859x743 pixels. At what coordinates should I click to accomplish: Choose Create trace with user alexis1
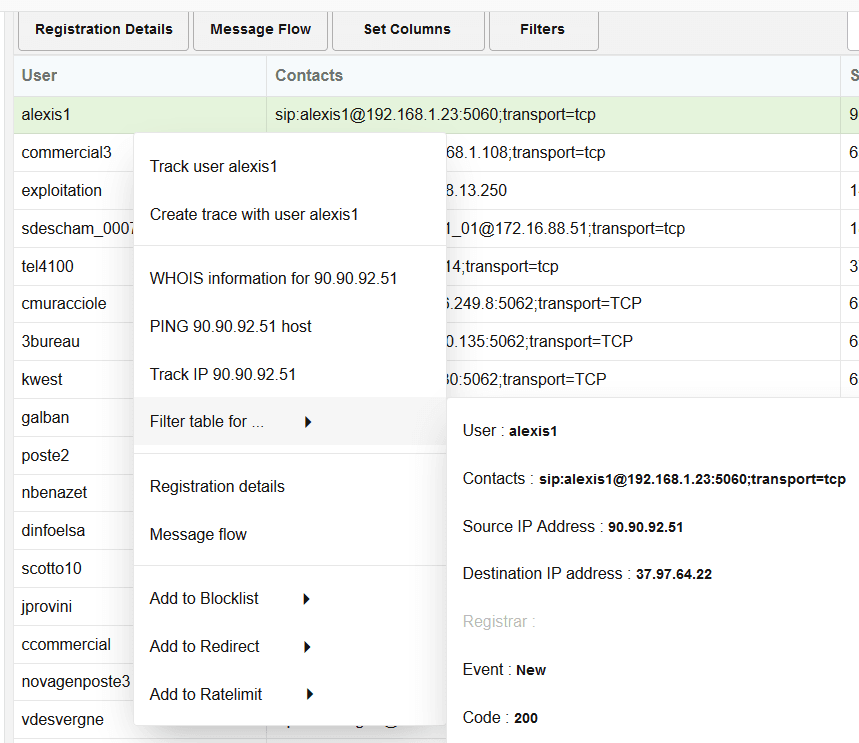pyautogui.click(x=254, y=214)
